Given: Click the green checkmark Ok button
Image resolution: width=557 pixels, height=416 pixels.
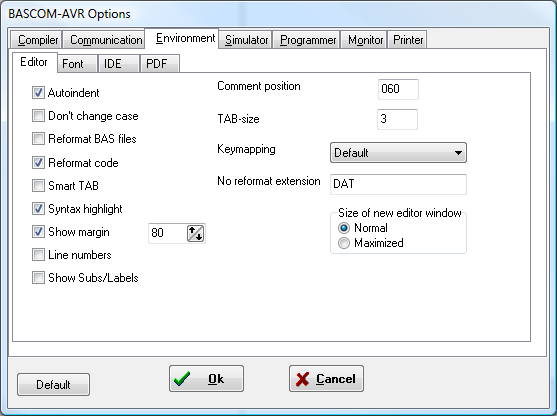Looking at the screenshot, I should coord(206,379).
